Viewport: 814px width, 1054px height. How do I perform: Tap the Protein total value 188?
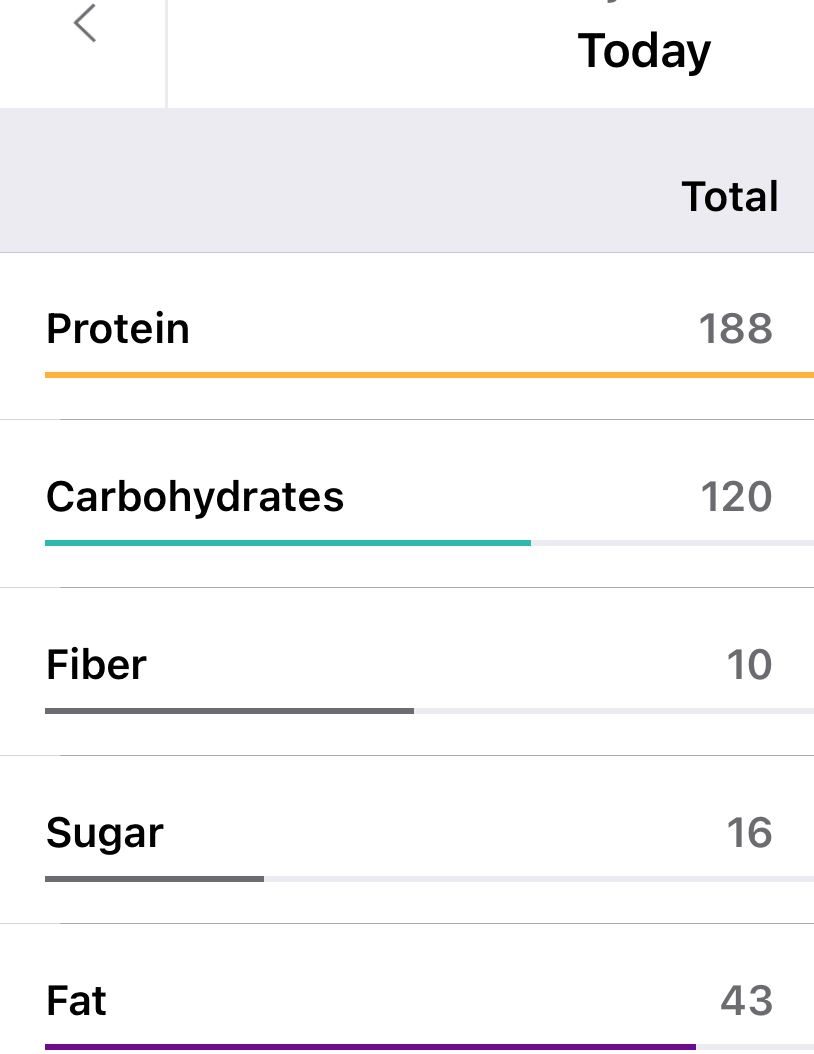[x=735, y=329]
